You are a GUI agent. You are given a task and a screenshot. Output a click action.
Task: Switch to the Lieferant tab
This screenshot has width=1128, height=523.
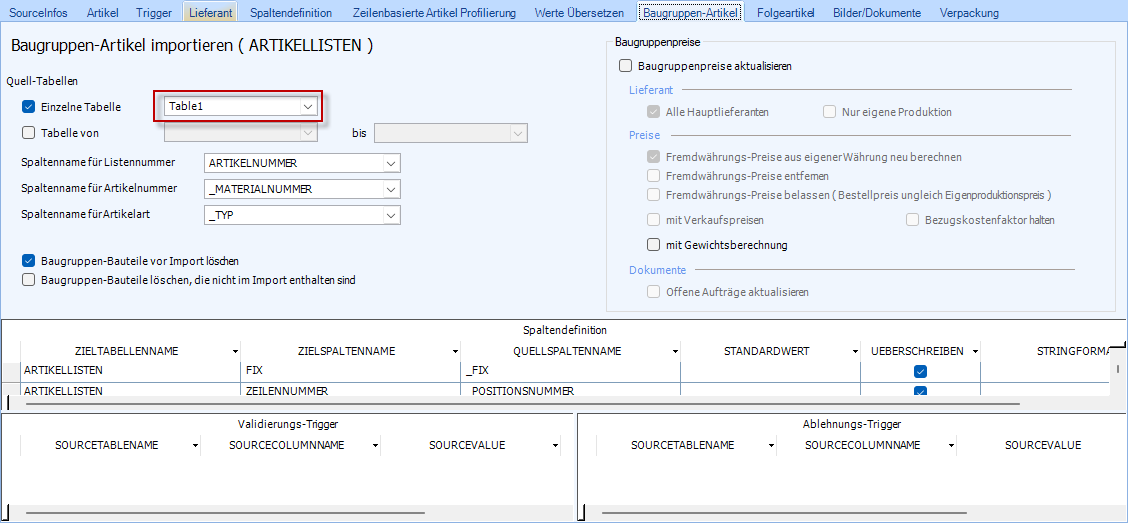(209, 12)
